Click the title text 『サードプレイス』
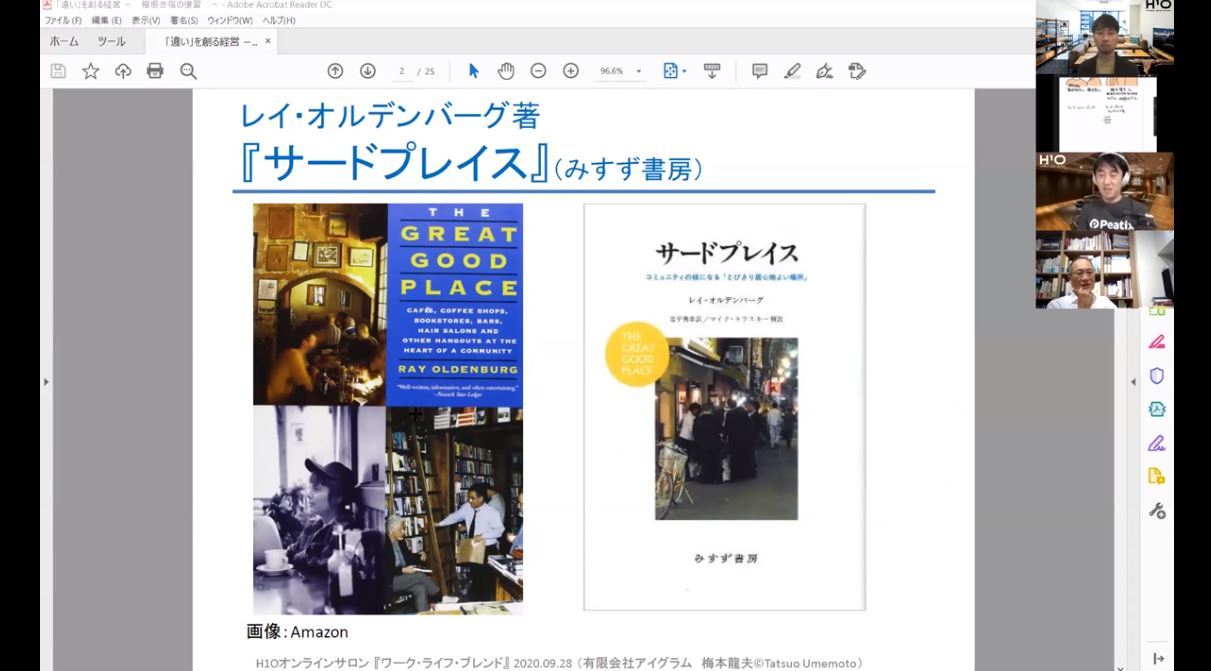Screen dimensions: 1211x671 click(x=394, y=163)
